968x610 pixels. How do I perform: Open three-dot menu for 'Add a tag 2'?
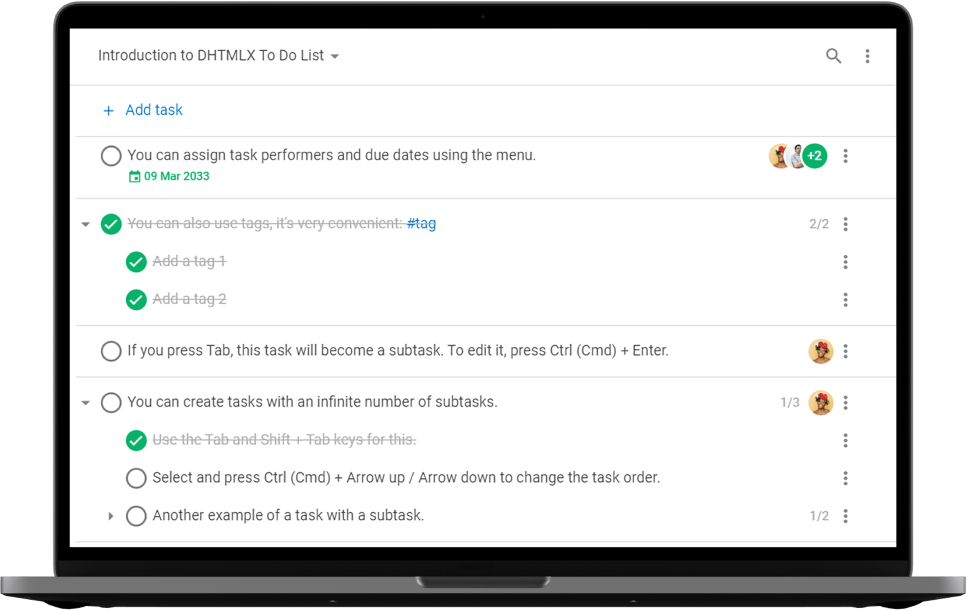click(846, 300)
